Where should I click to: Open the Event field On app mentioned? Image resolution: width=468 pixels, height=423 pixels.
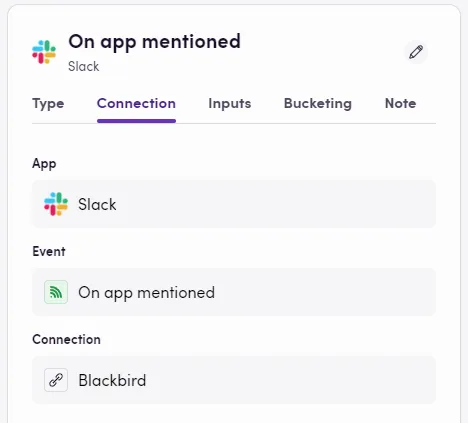(234, 292)
